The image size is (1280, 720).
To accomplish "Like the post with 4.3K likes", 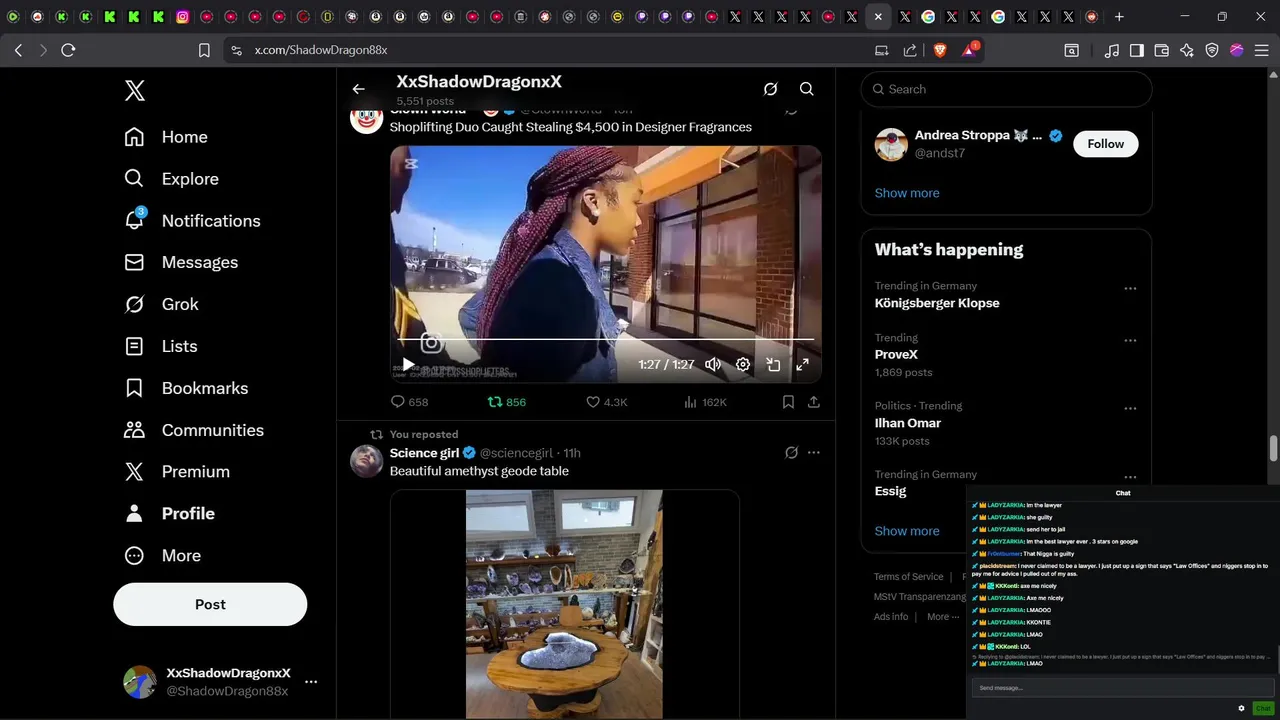I will click(606, 402).
